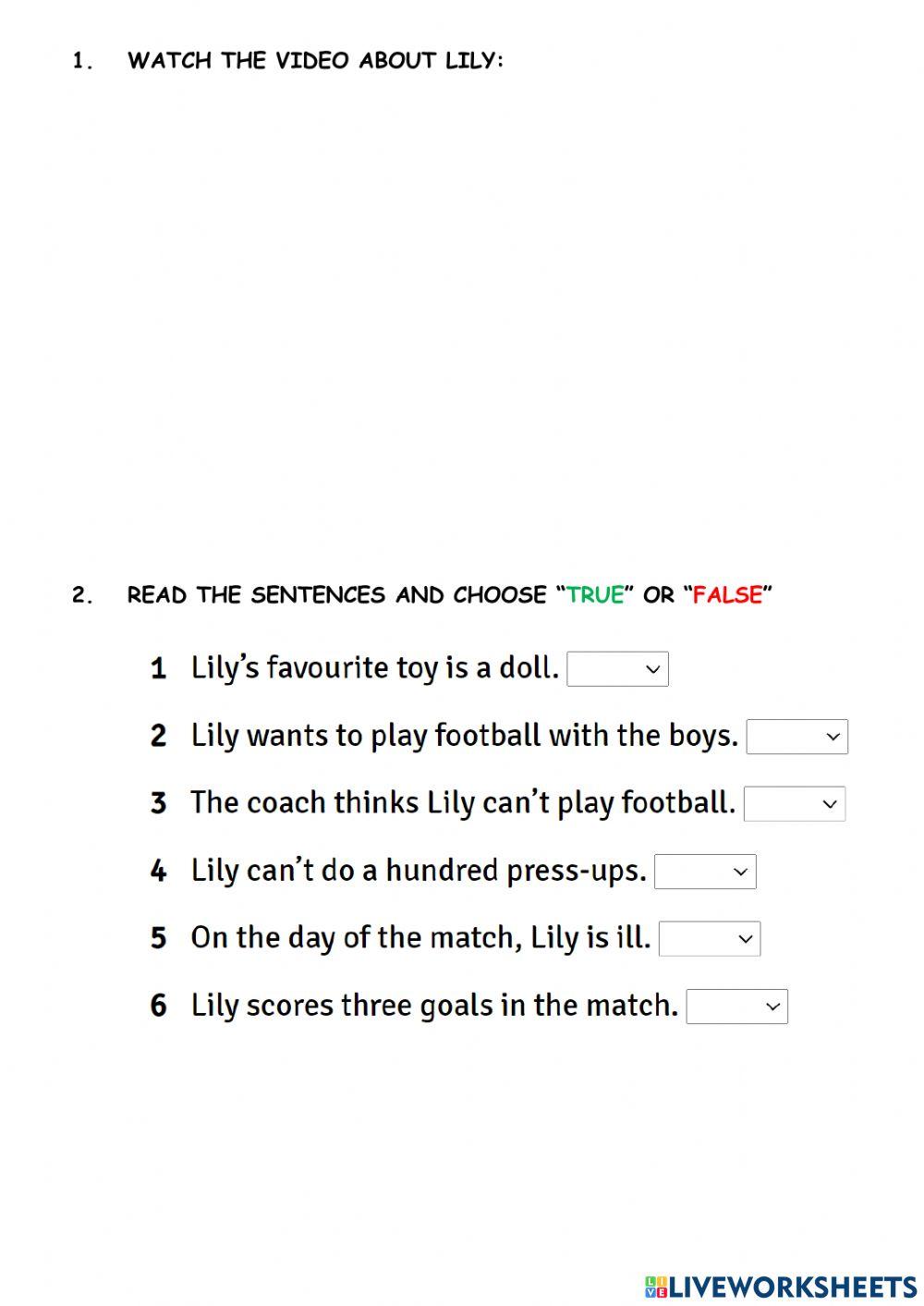This screenshot has height=1306, width=924.
Task: Expand the answer dropdown for sentence 2
Action: (796, 737)
